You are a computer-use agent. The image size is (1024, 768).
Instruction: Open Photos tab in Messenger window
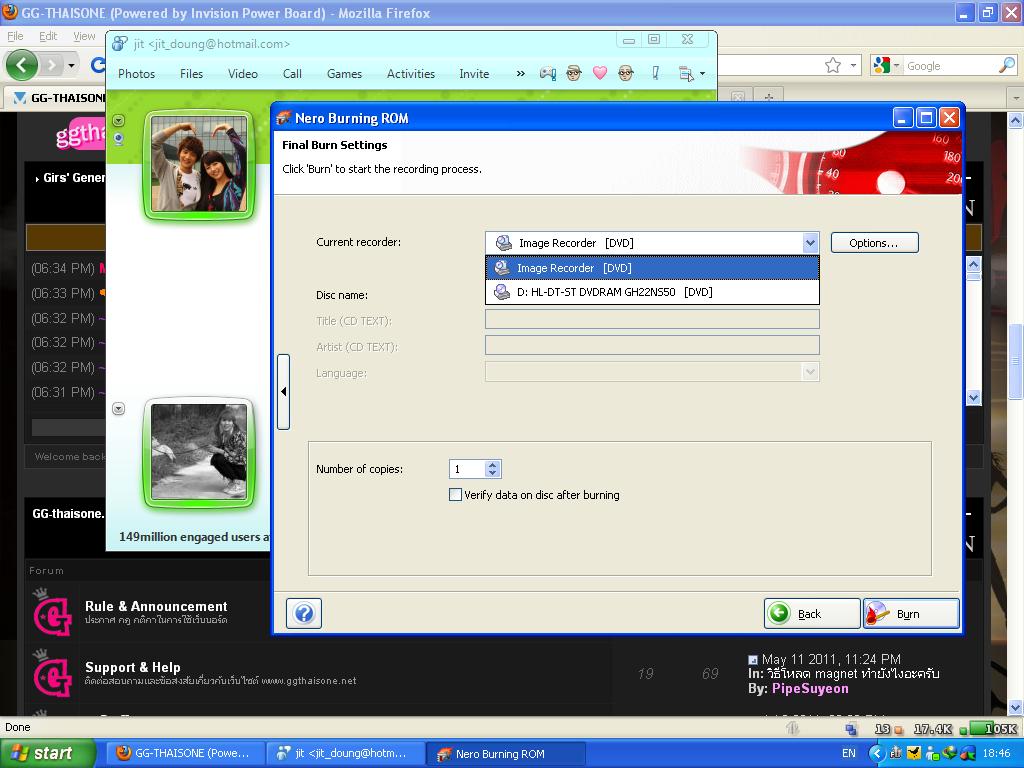pos(136,74)
